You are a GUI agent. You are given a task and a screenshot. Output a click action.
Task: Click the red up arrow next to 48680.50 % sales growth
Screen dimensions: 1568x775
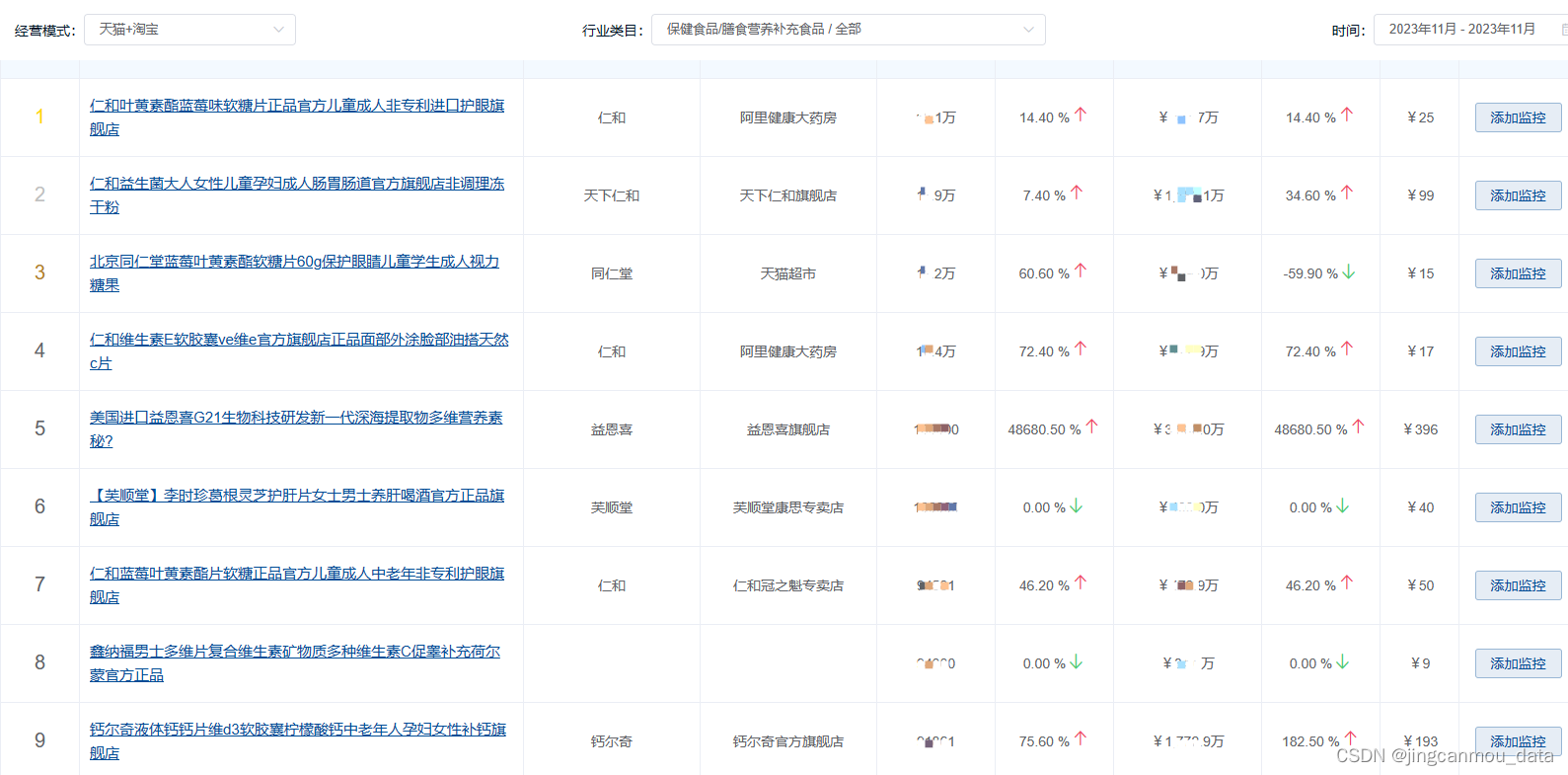[x=1091, y=426]
